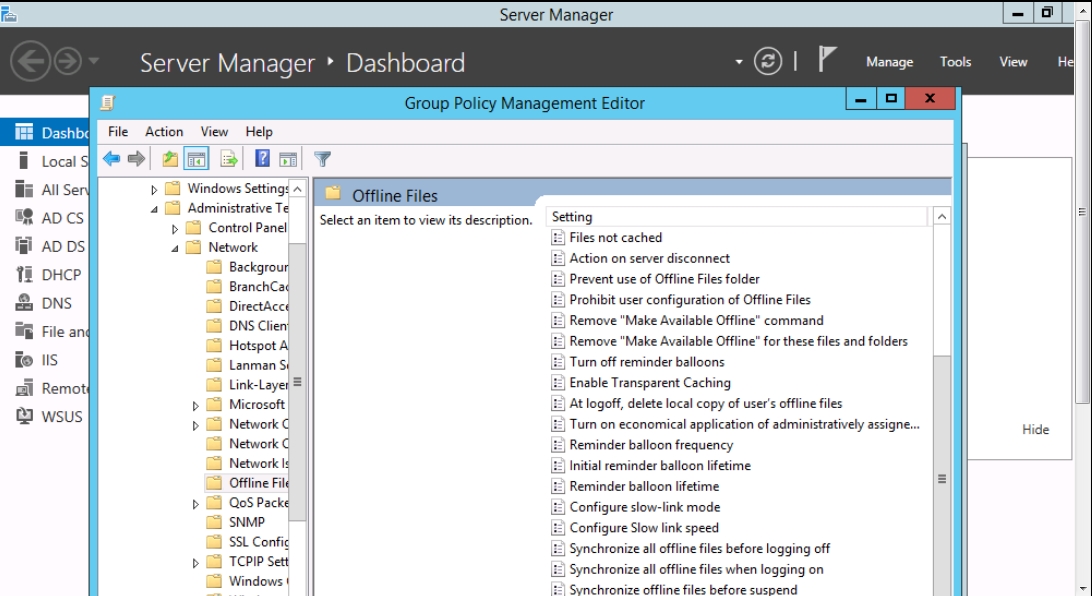Open the File menu
Screen dimensions: 1092x596
[x=118, y=132]
